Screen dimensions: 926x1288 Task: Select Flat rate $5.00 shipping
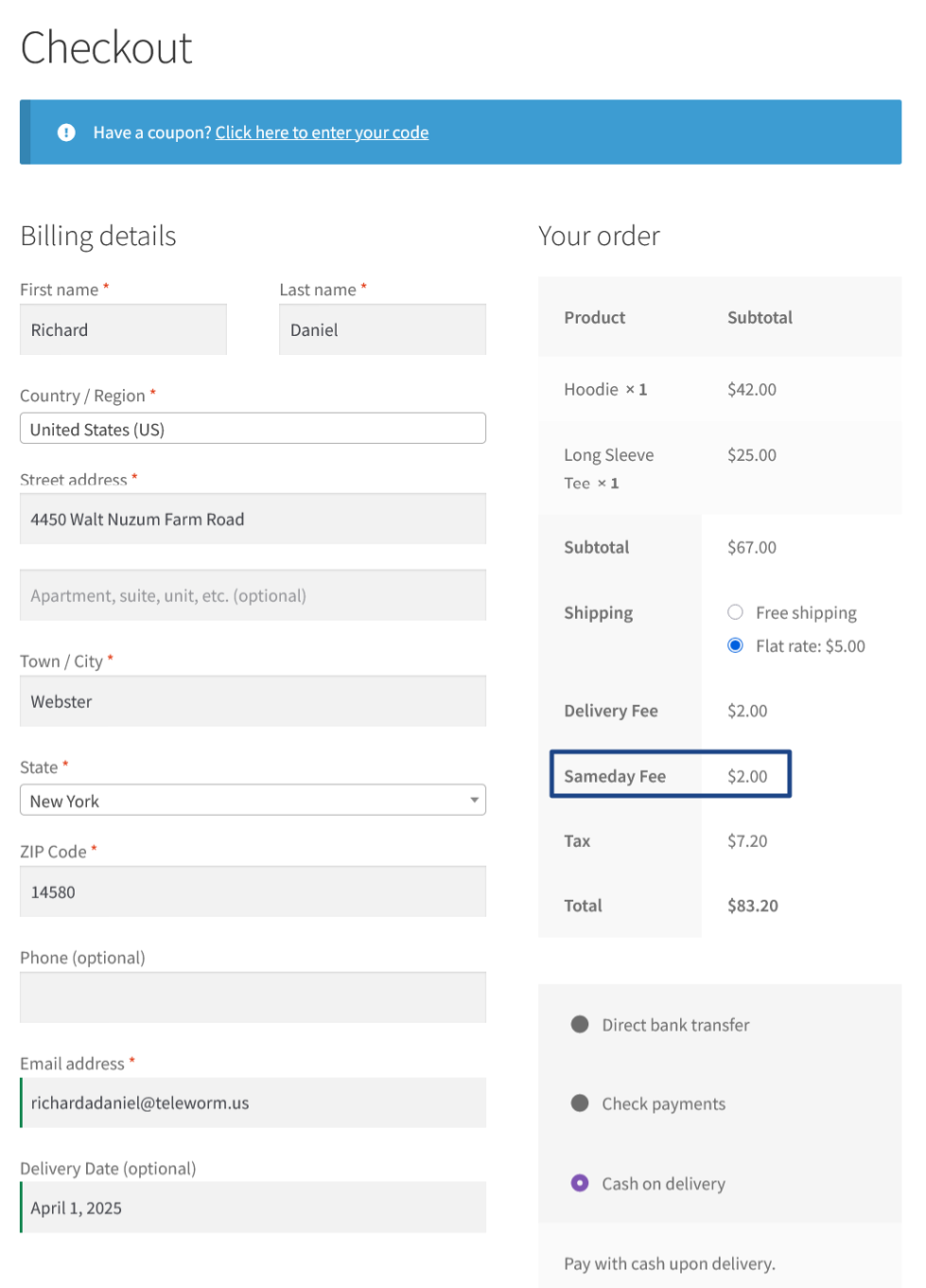tap(735, 645)
